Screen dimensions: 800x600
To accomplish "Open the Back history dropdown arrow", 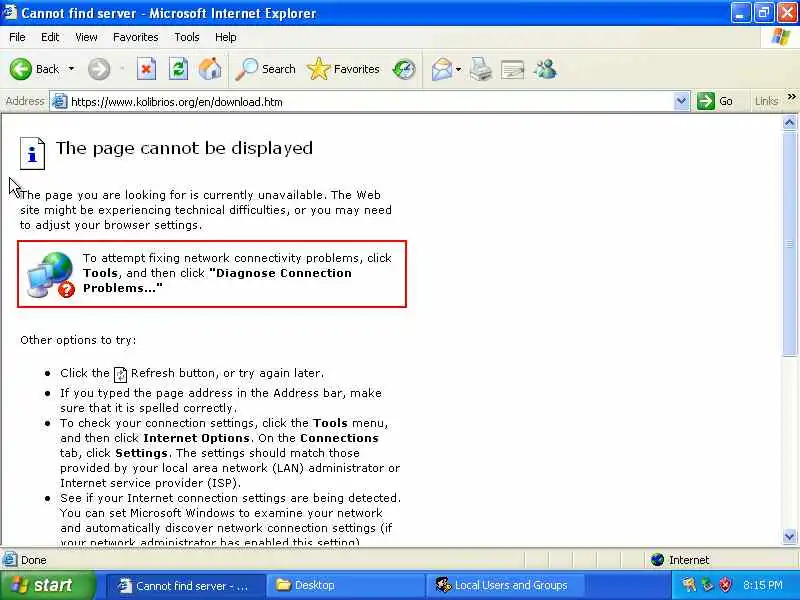I will pos(71,69).
